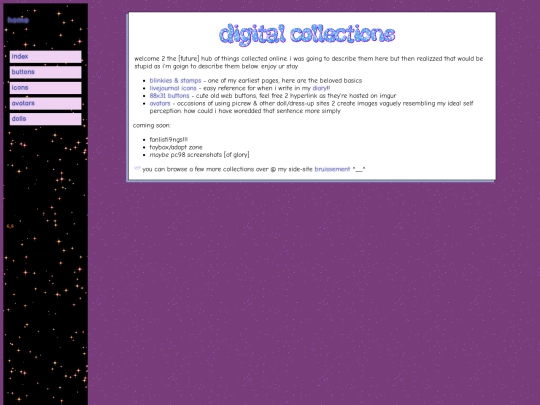Open the 88x31 buttons link

[x=169, y=96]
